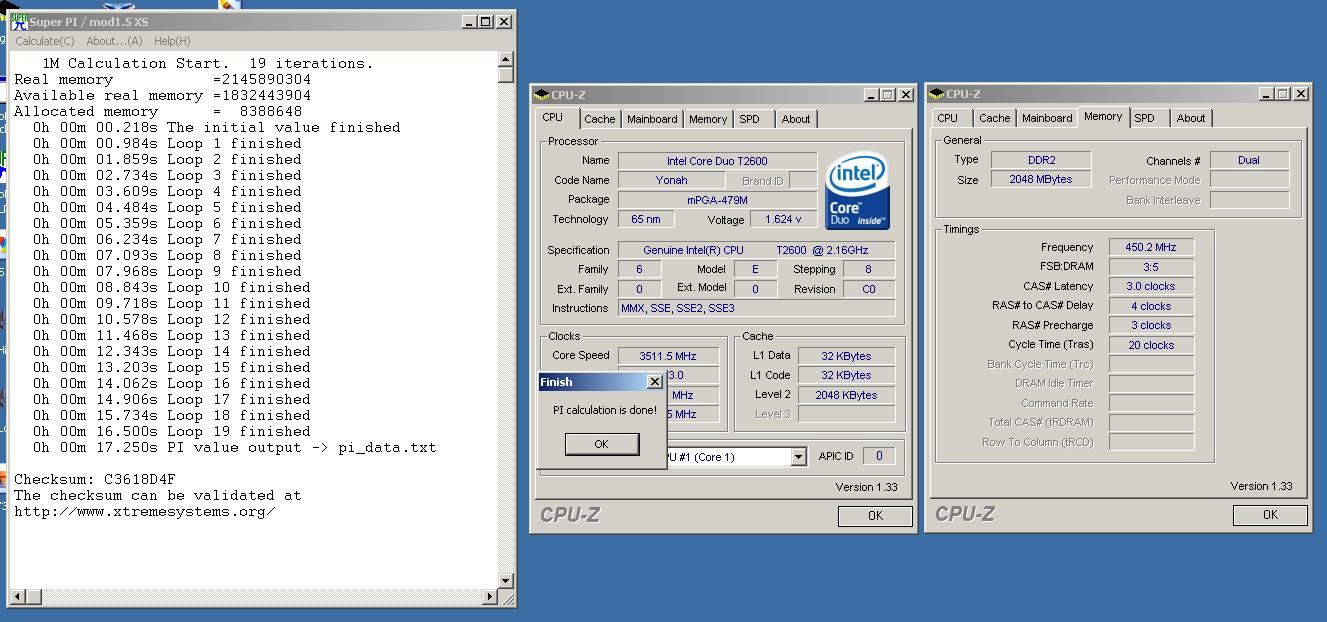Screen dimensions: 1327x622
Task: Open the Help(H) menu in Super PI
Action: [x=172, y=41]
